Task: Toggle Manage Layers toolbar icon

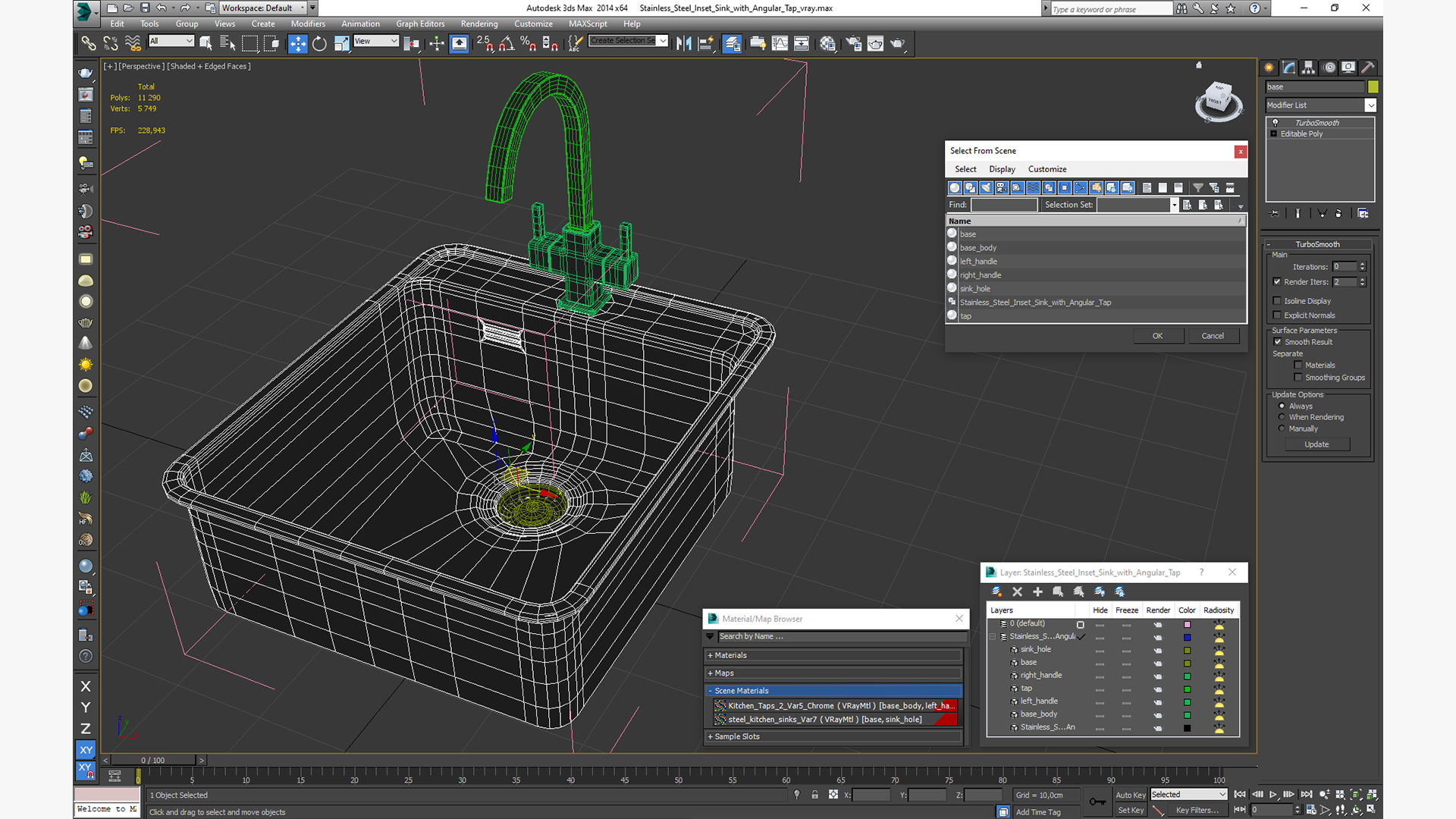Action: coord(732,43)
